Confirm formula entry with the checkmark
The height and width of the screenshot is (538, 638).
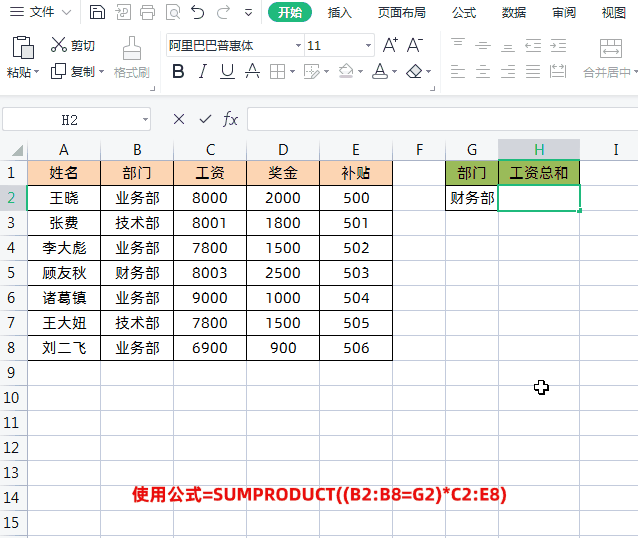click(x=205, y=119)
